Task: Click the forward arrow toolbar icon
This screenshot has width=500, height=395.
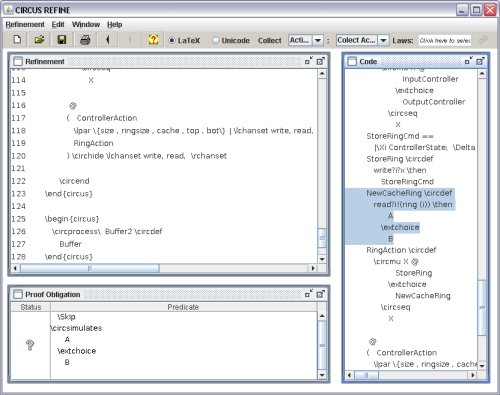Action: pyautogui.click(x=130, y=40)
